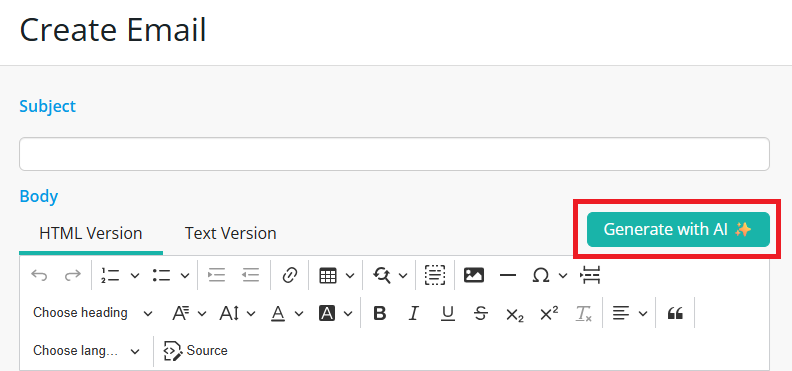The height and width of the screenshot is (371, 792).
Task: Click the remove formatting icon
Action: pyautogui.click(x=583, y=313)
